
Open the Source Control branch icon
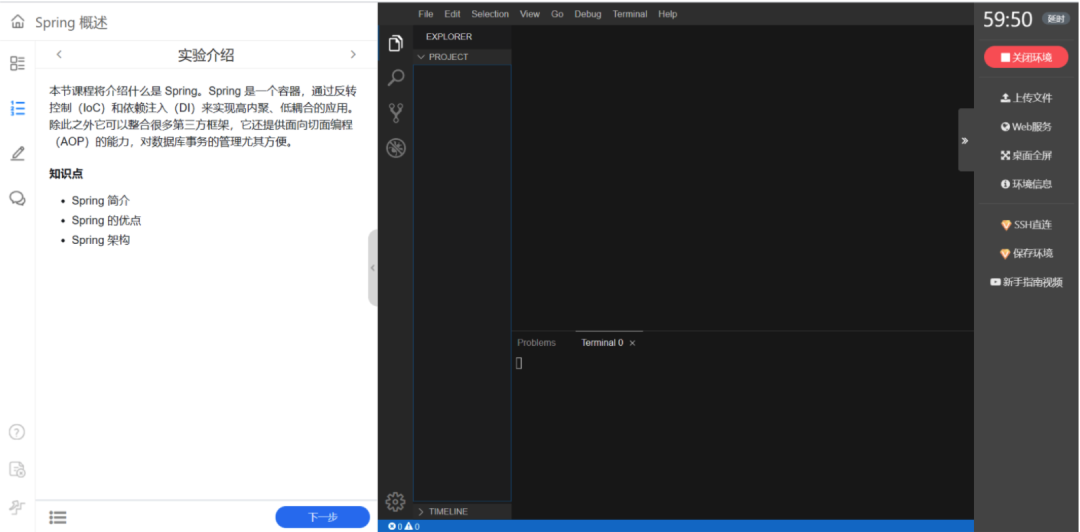395,113
